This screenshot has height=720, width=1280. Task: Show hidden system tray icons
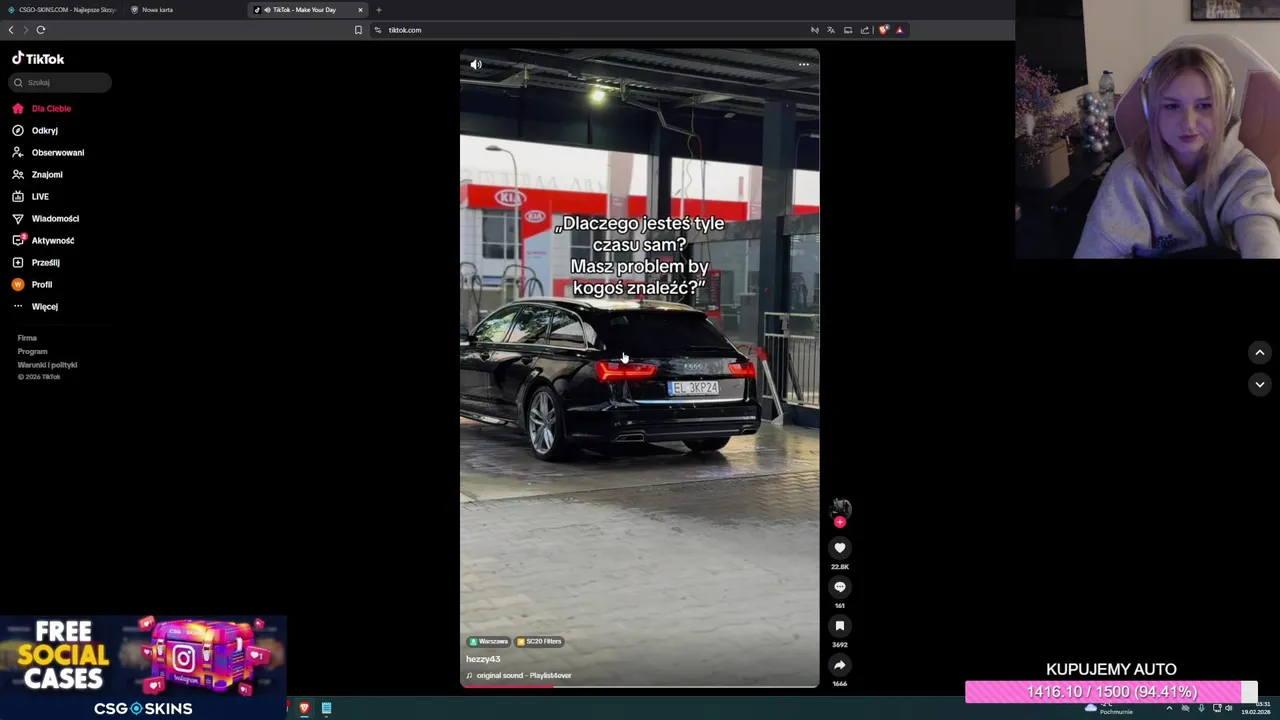coord(1169,708)
